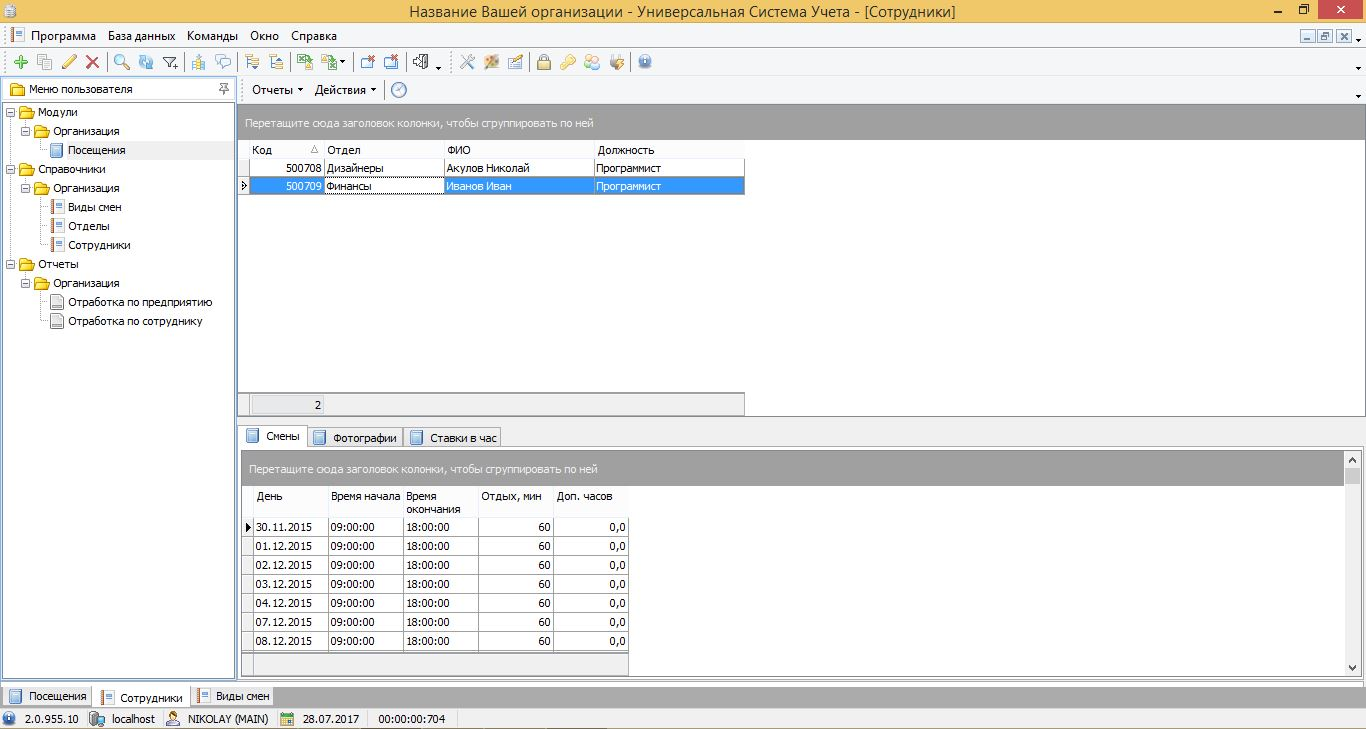Click the golden key Password icon

(x=567, y=62)
